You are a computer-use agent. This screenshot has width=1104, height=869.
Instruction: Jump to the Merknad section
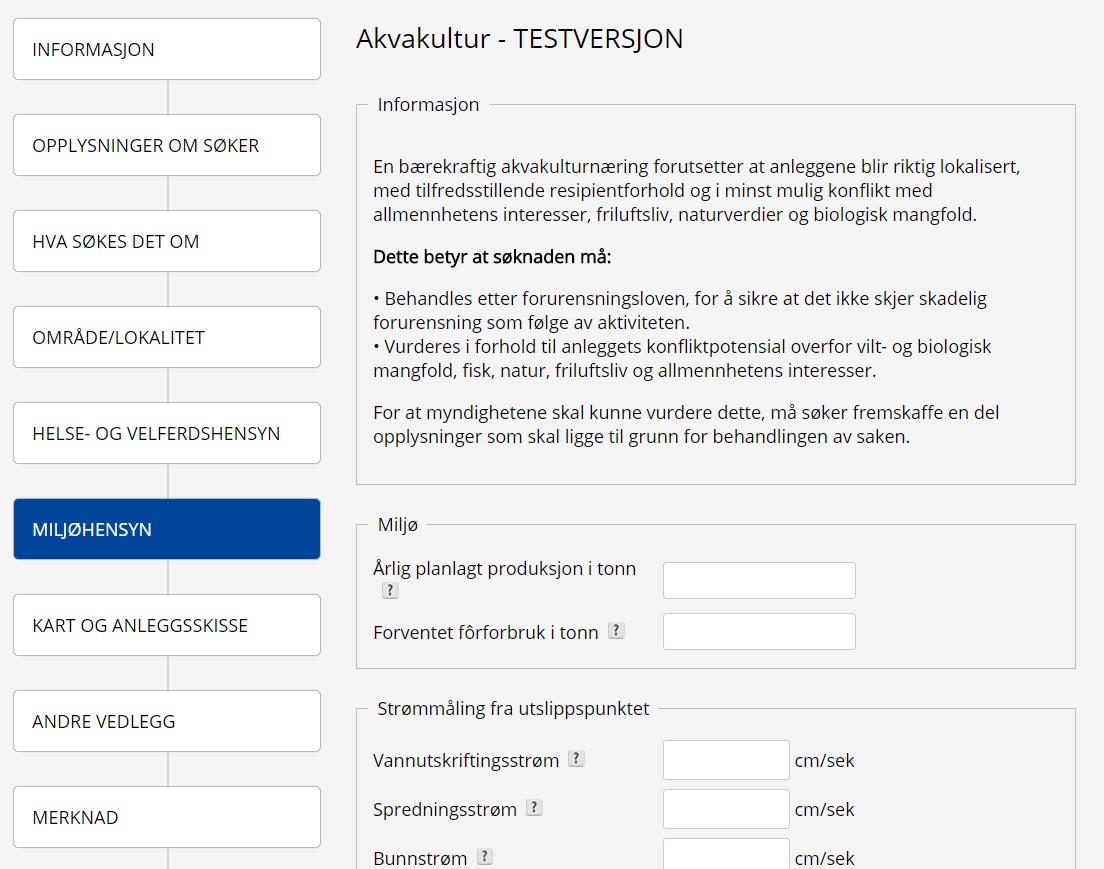pos(167,817)
